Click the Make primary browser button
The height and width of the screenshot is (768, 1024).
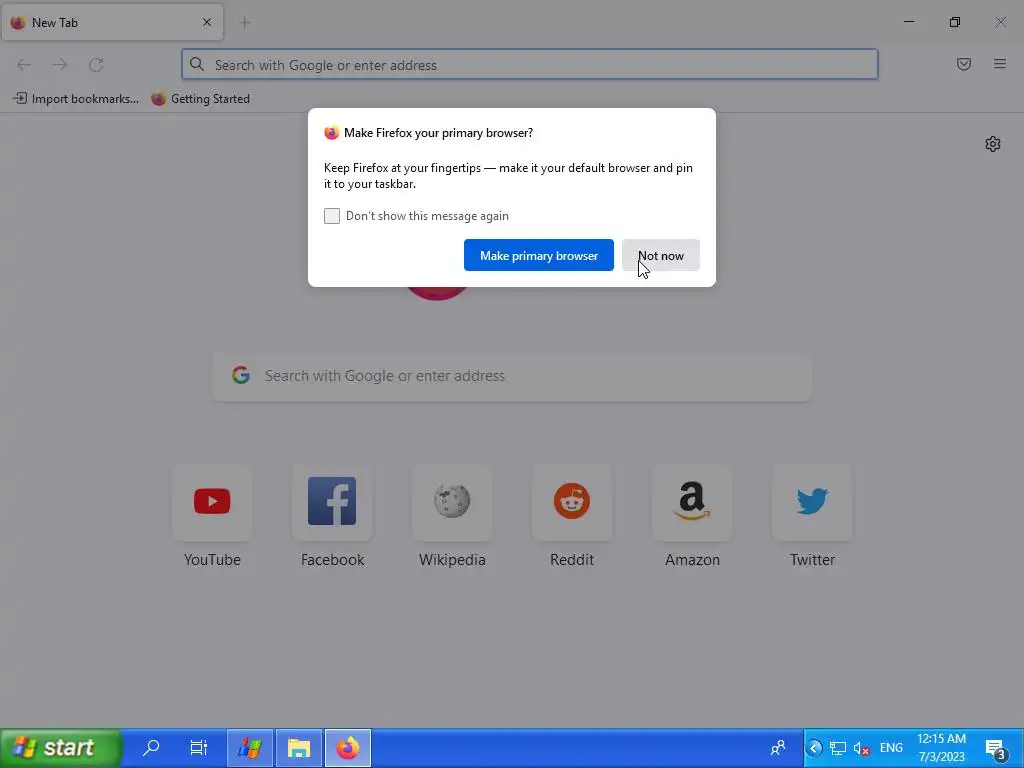(539, 255)
